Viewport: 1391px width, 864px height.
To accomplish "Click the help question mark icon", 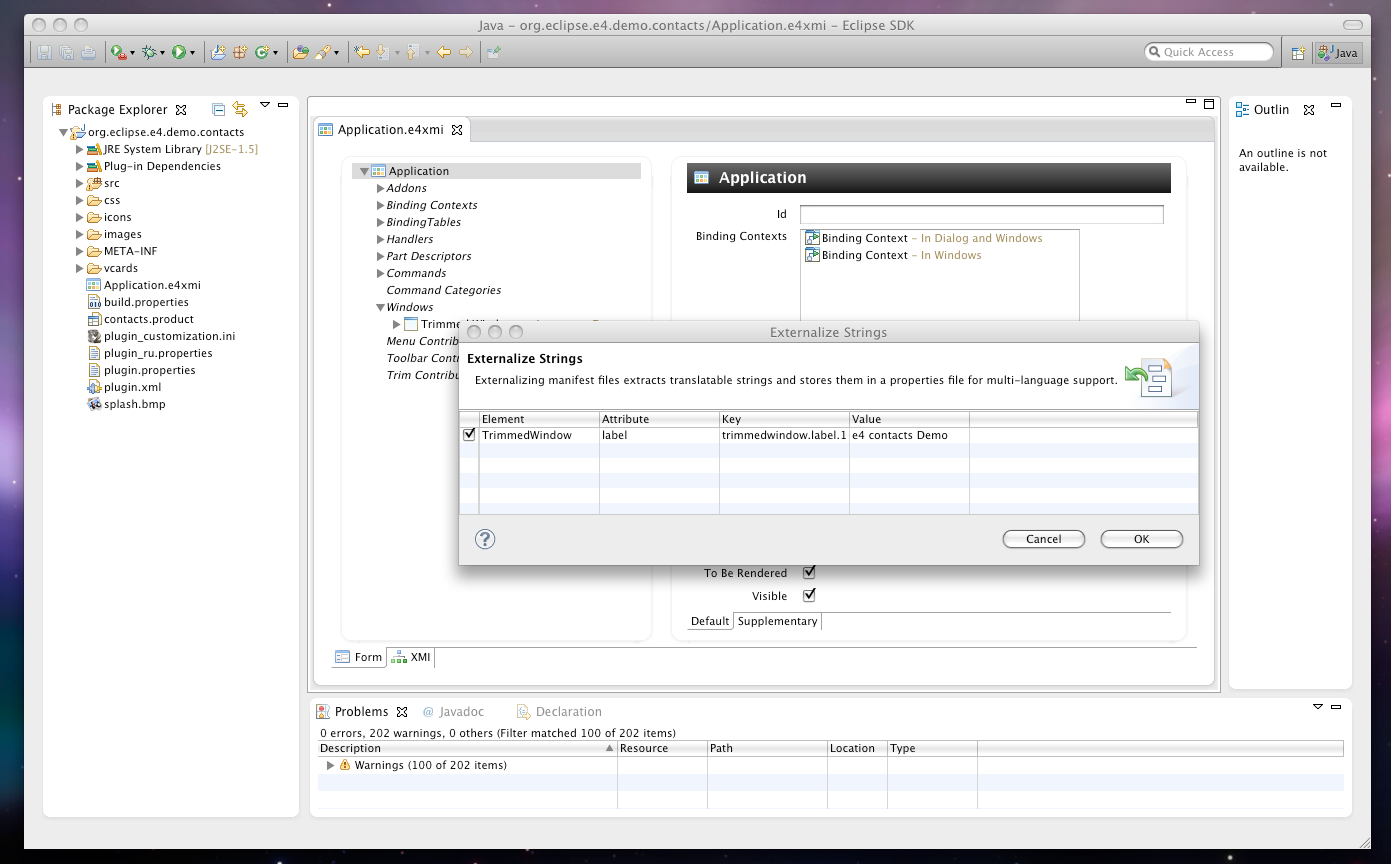I will [x=485, y=539].
